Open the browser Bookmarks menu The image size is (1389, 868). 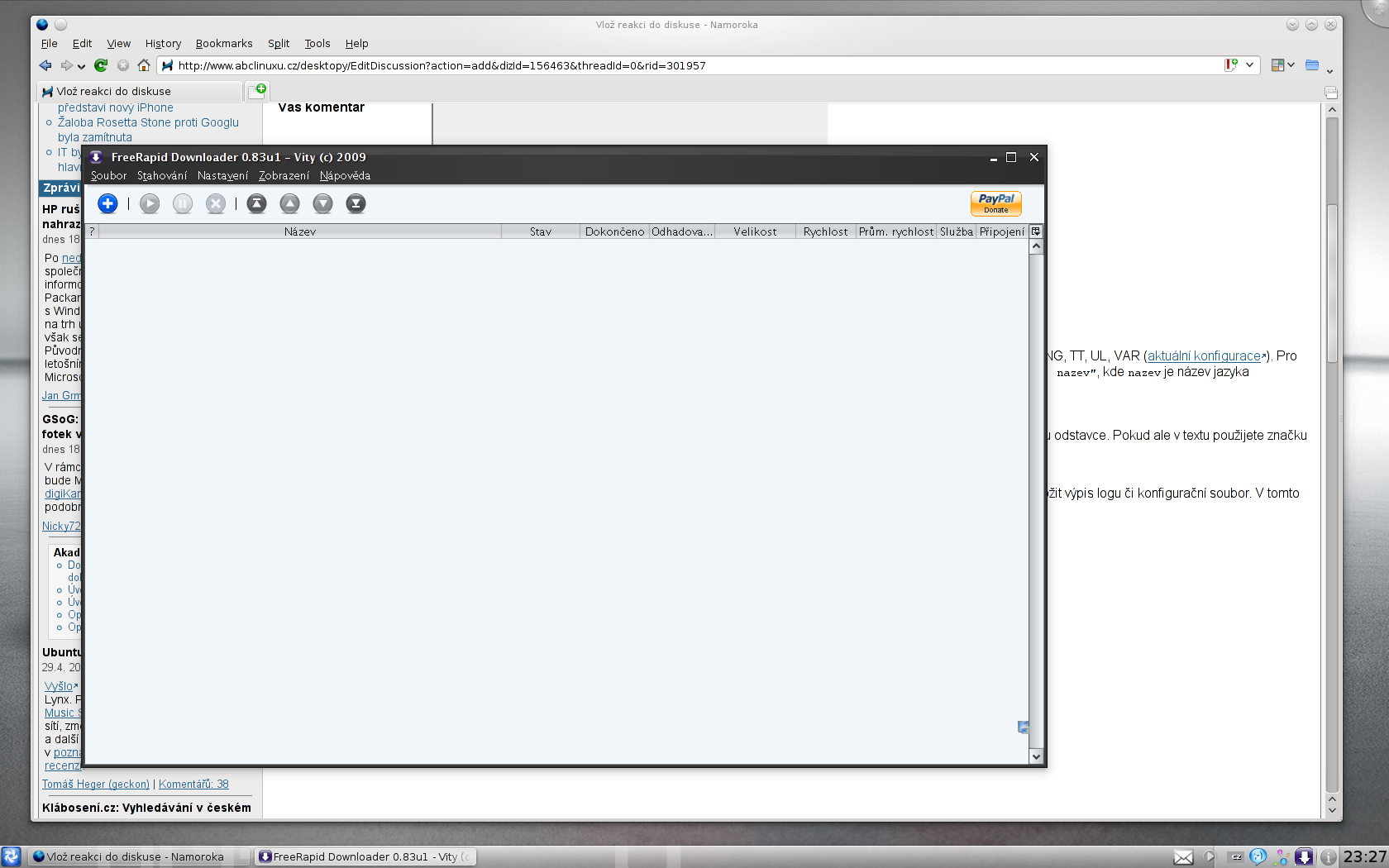[224, 43]
